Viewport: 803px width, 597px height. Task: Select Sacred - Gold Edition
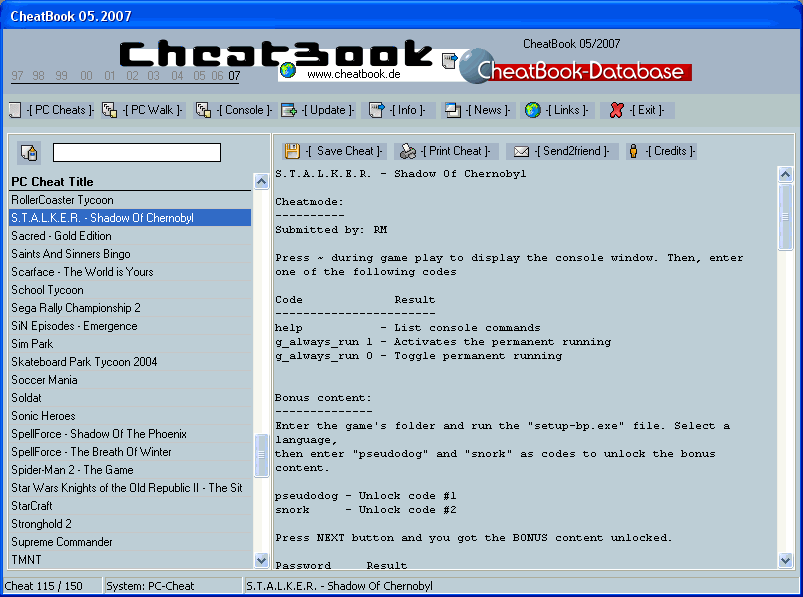[x=130, y=236]
